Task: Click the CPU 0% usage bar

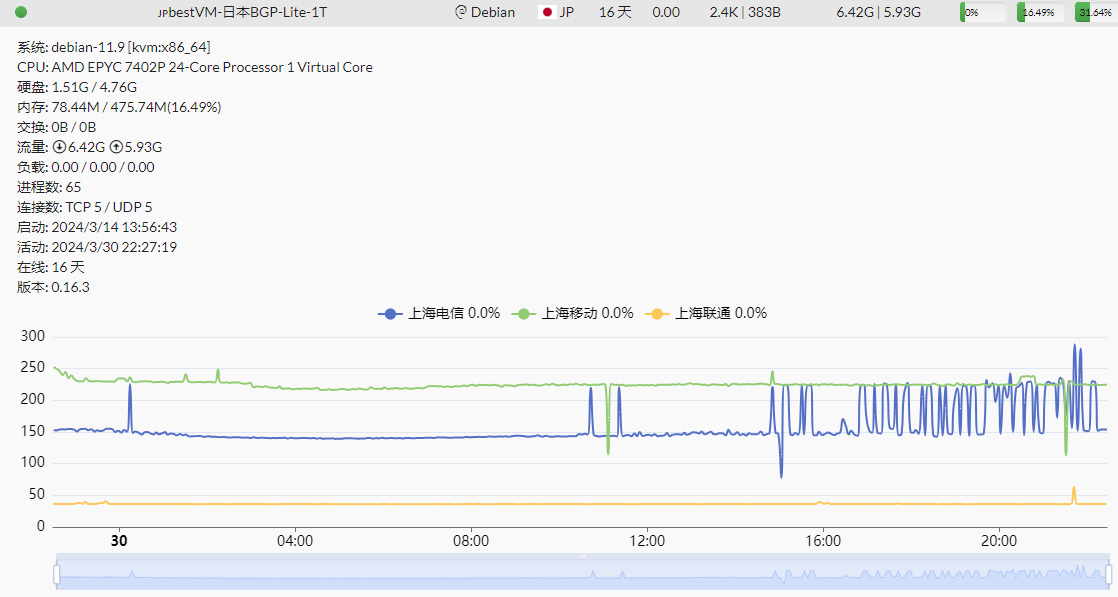Action: click(x=982, y=13)
